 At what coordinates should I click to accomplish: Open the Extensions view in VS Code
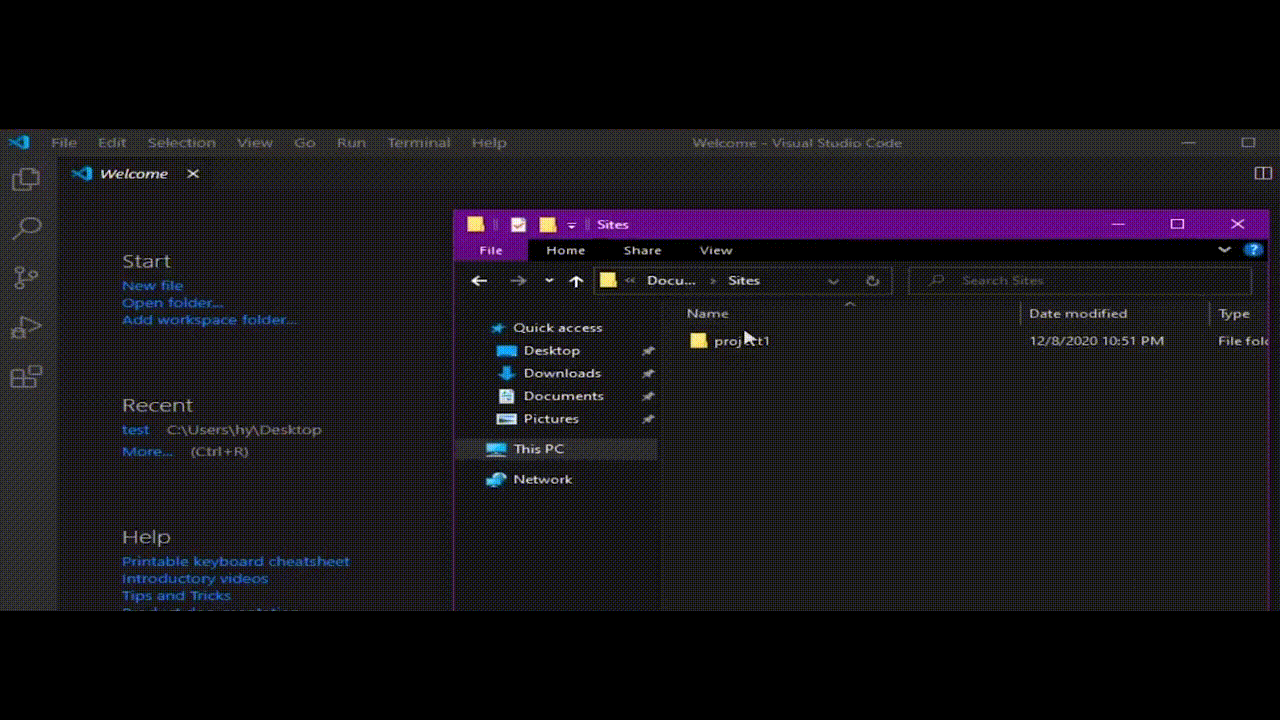(x=26, y=377)
